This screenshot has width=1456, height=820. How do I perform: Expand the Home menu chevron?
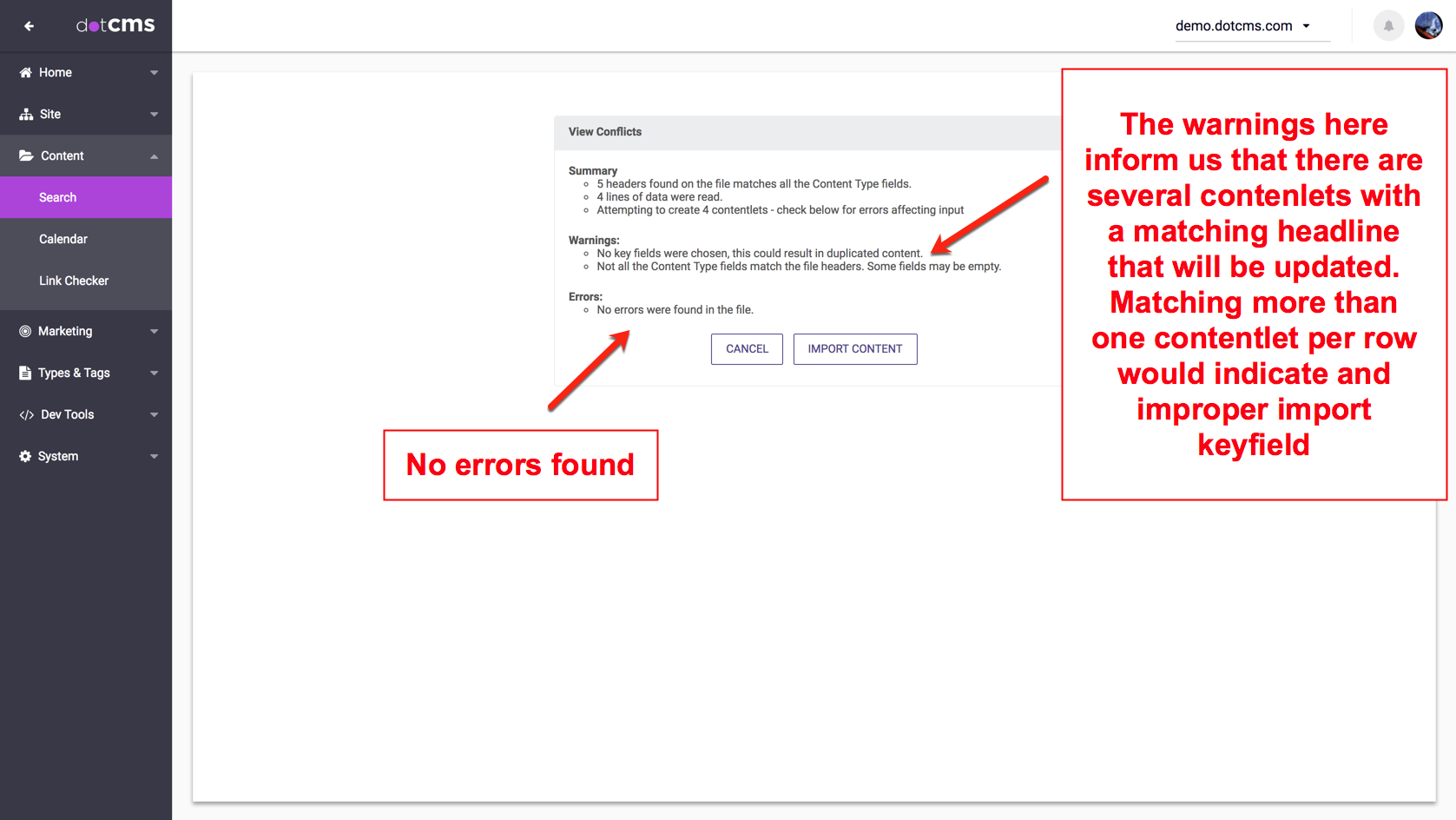(x=154, y=73)
